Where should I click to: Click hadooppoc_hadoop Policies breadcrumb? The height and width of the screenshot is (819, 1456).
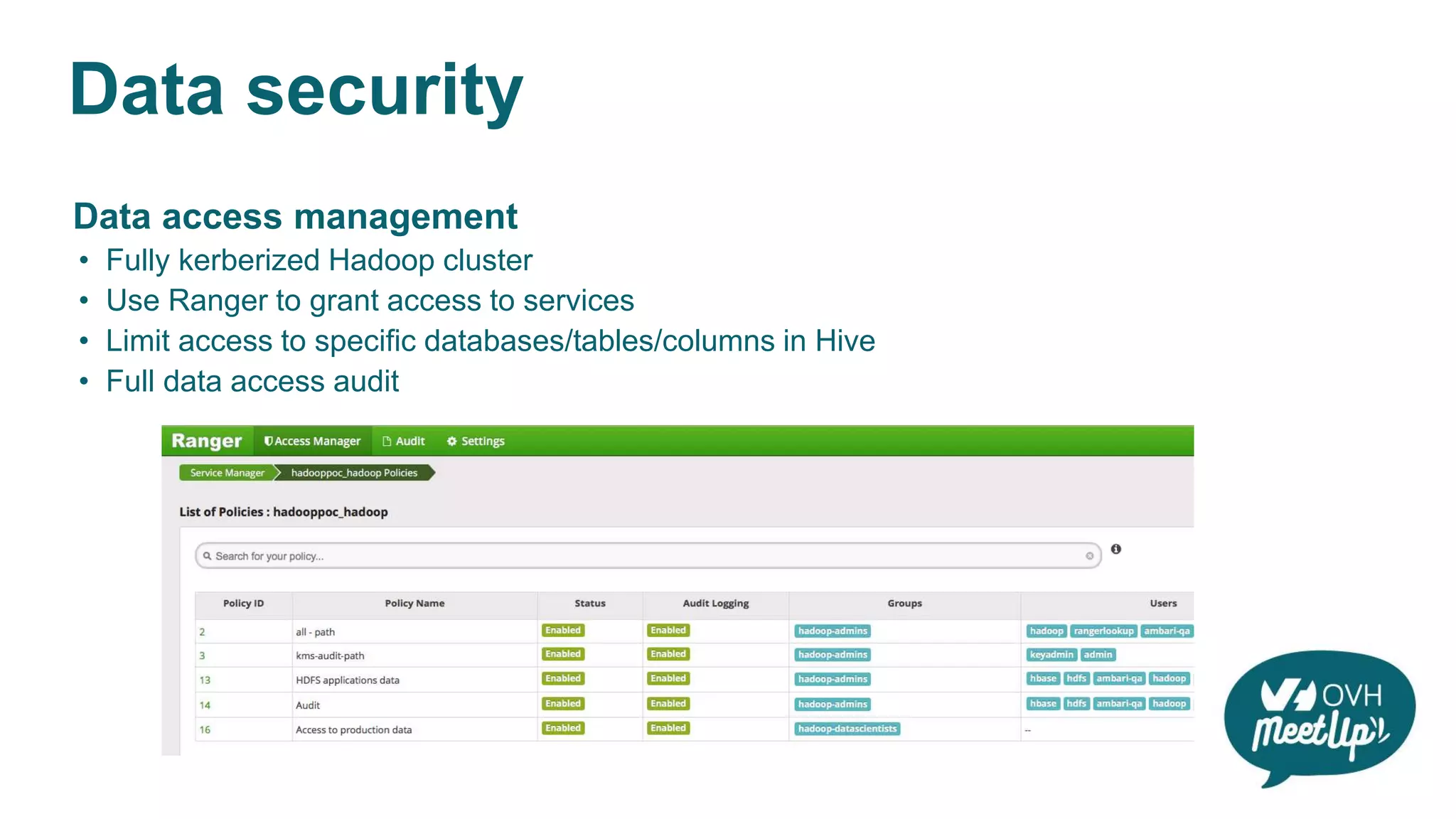tap(354, 473)
